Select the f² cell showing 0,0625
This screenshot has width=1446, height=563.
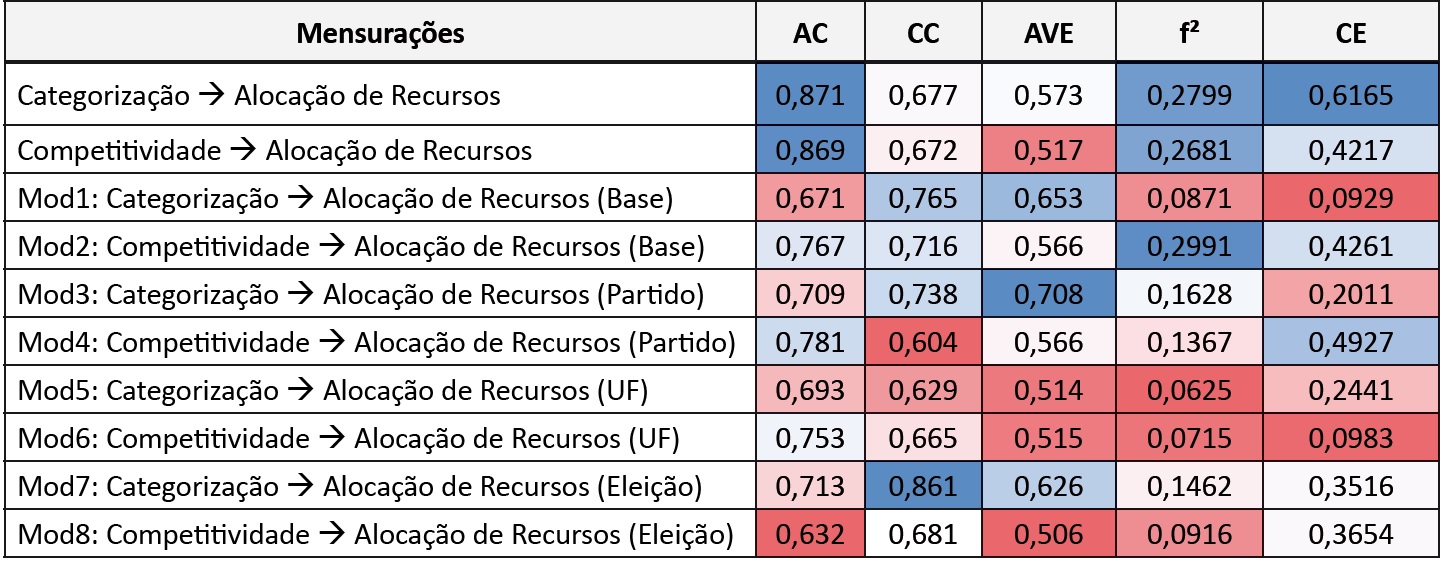tap(1187, 391)
